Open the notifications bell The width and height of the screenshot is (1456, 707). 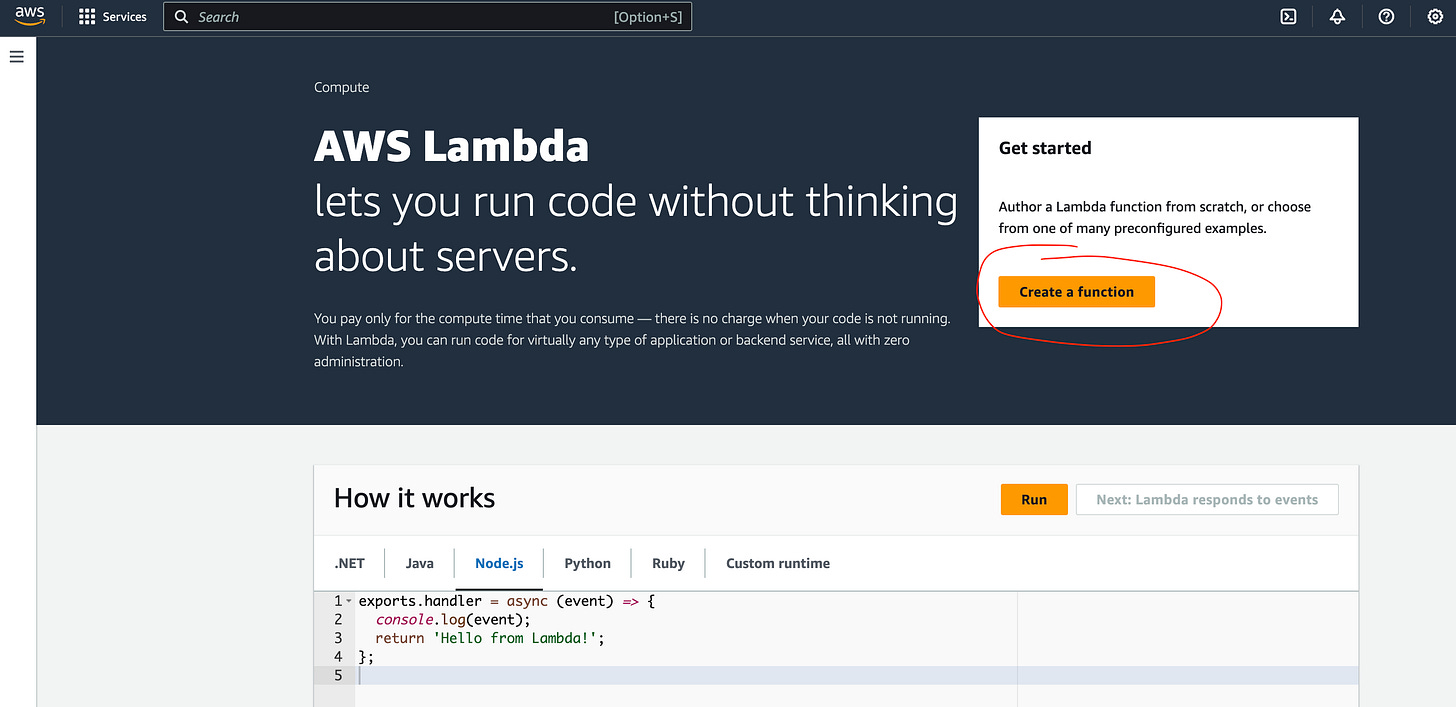[1337, 17]
